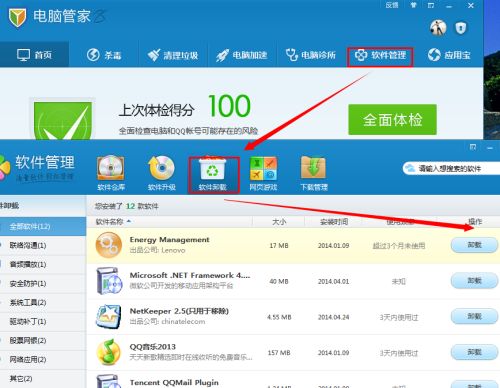Click the 40 MB size value
The height and width of the screenshot is (388, 500).
279,281
